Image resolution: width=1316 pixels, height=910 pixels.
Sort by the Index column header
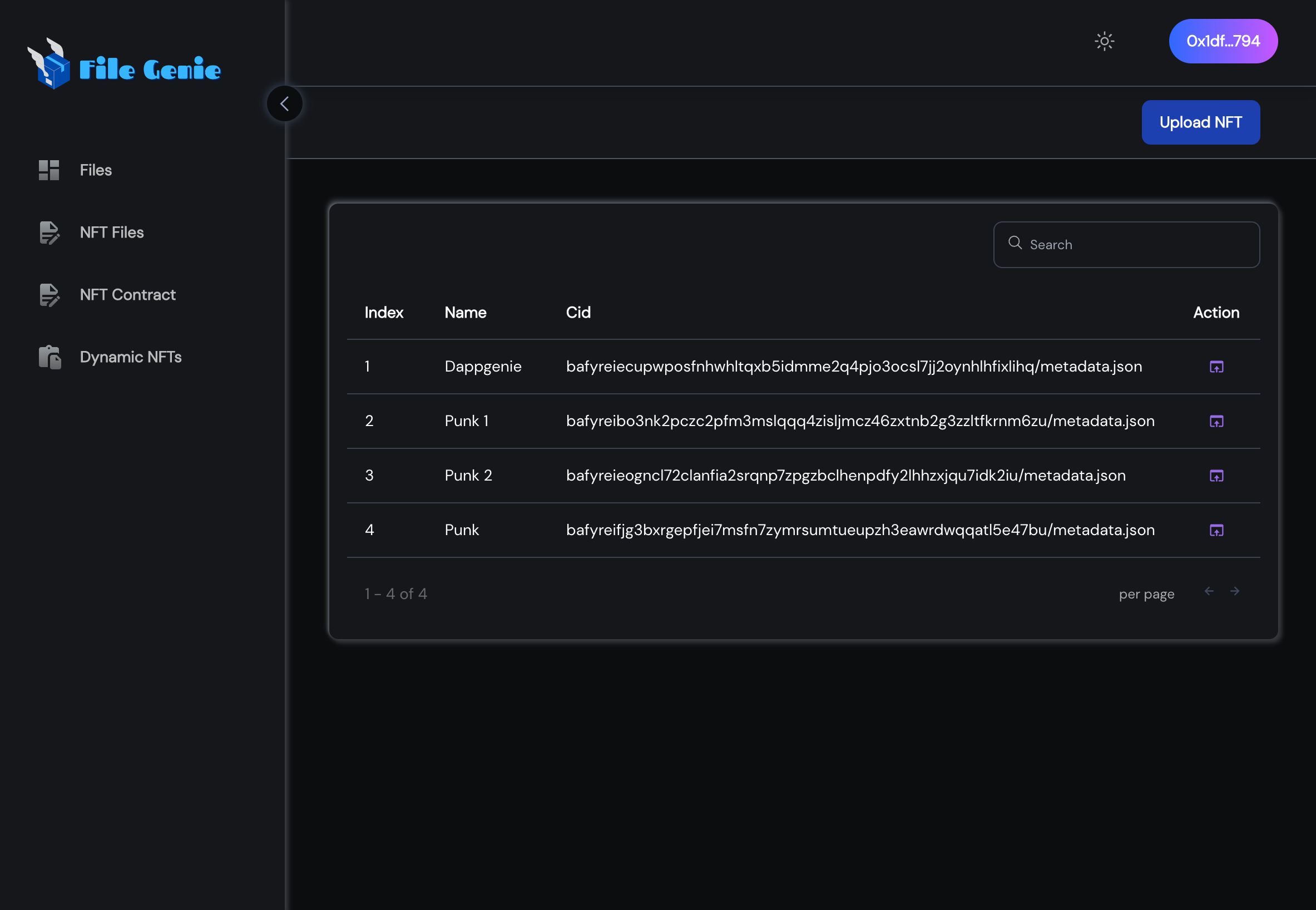coord(384,313)
